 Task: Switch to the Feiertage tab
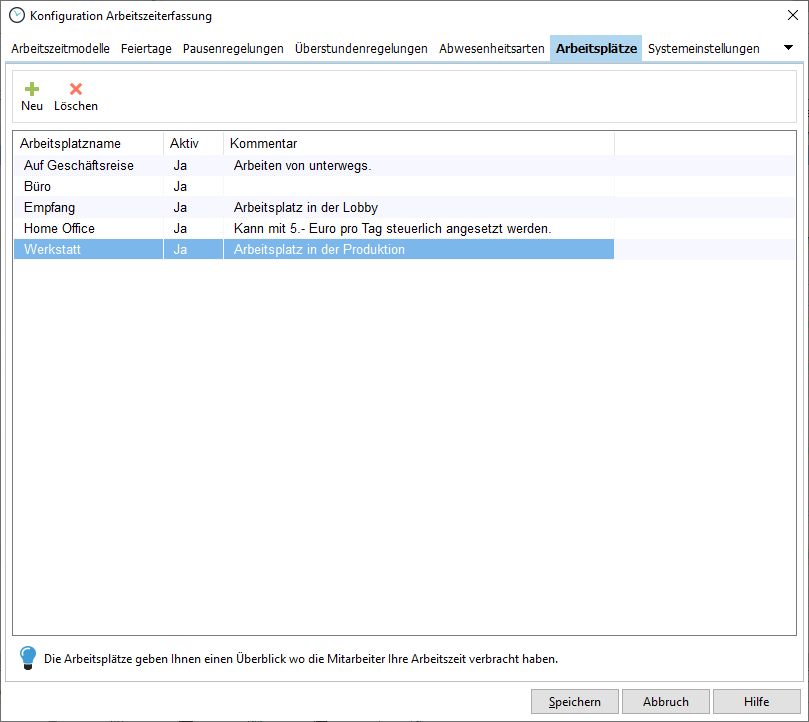(x=146, y=47)
